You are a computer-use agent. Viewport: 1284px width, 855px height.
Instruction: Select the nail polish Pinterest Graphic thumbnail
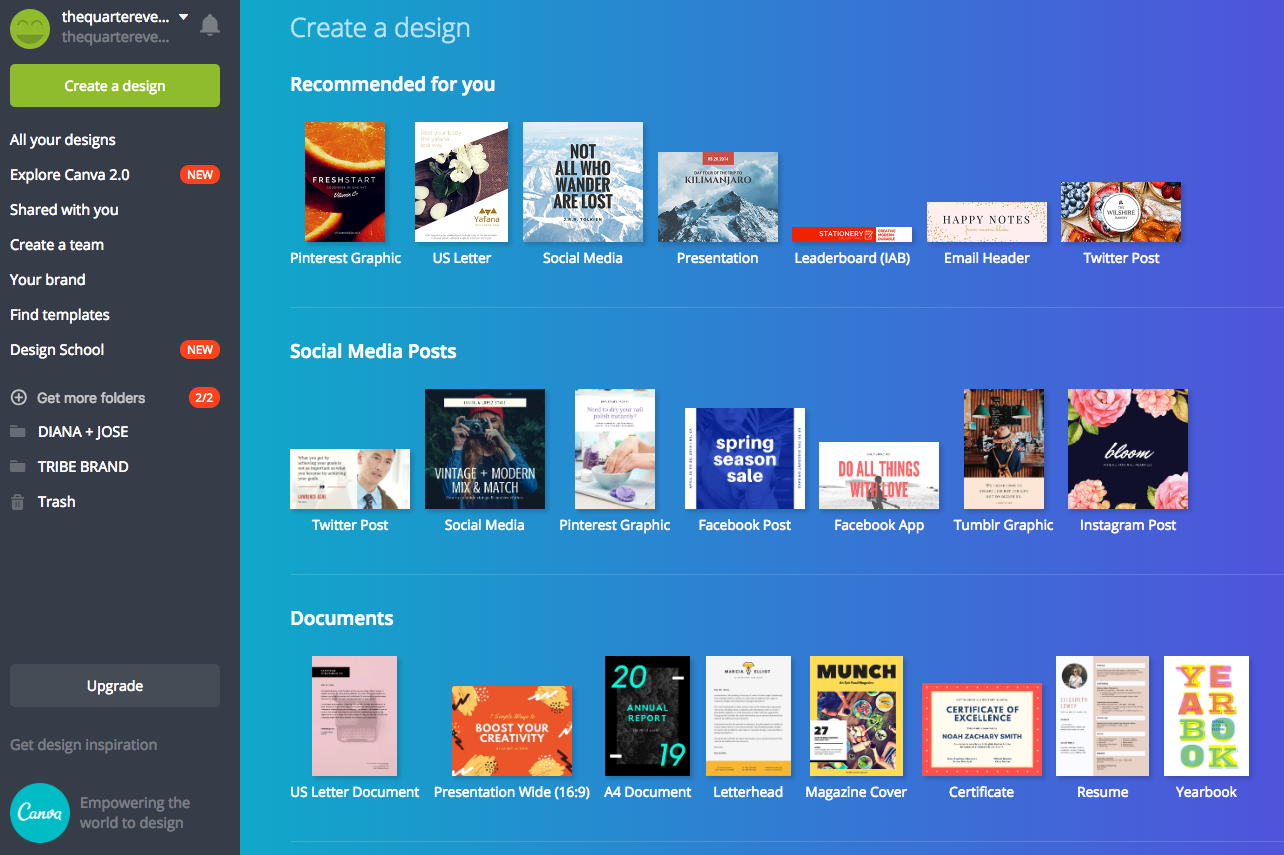pos(615,449)
